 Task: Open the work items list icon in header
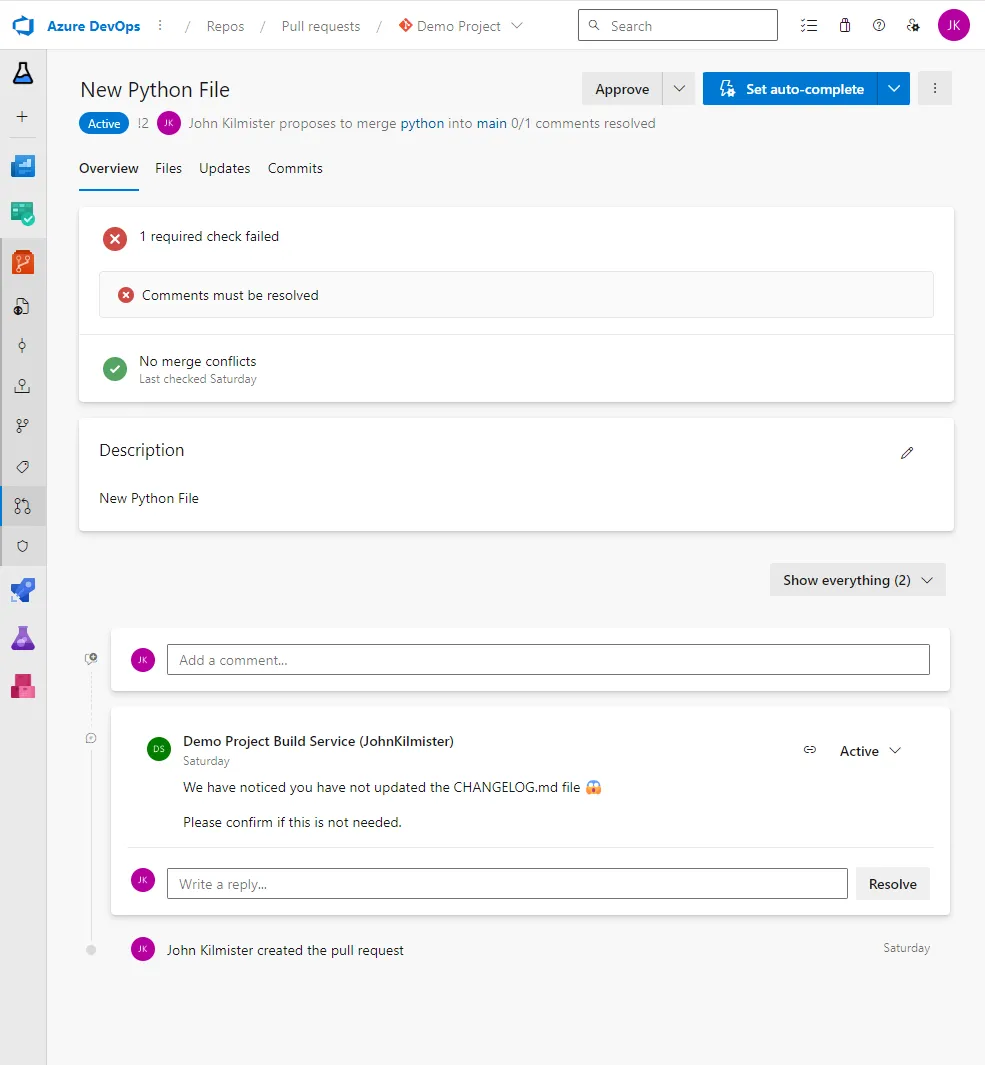808,26
